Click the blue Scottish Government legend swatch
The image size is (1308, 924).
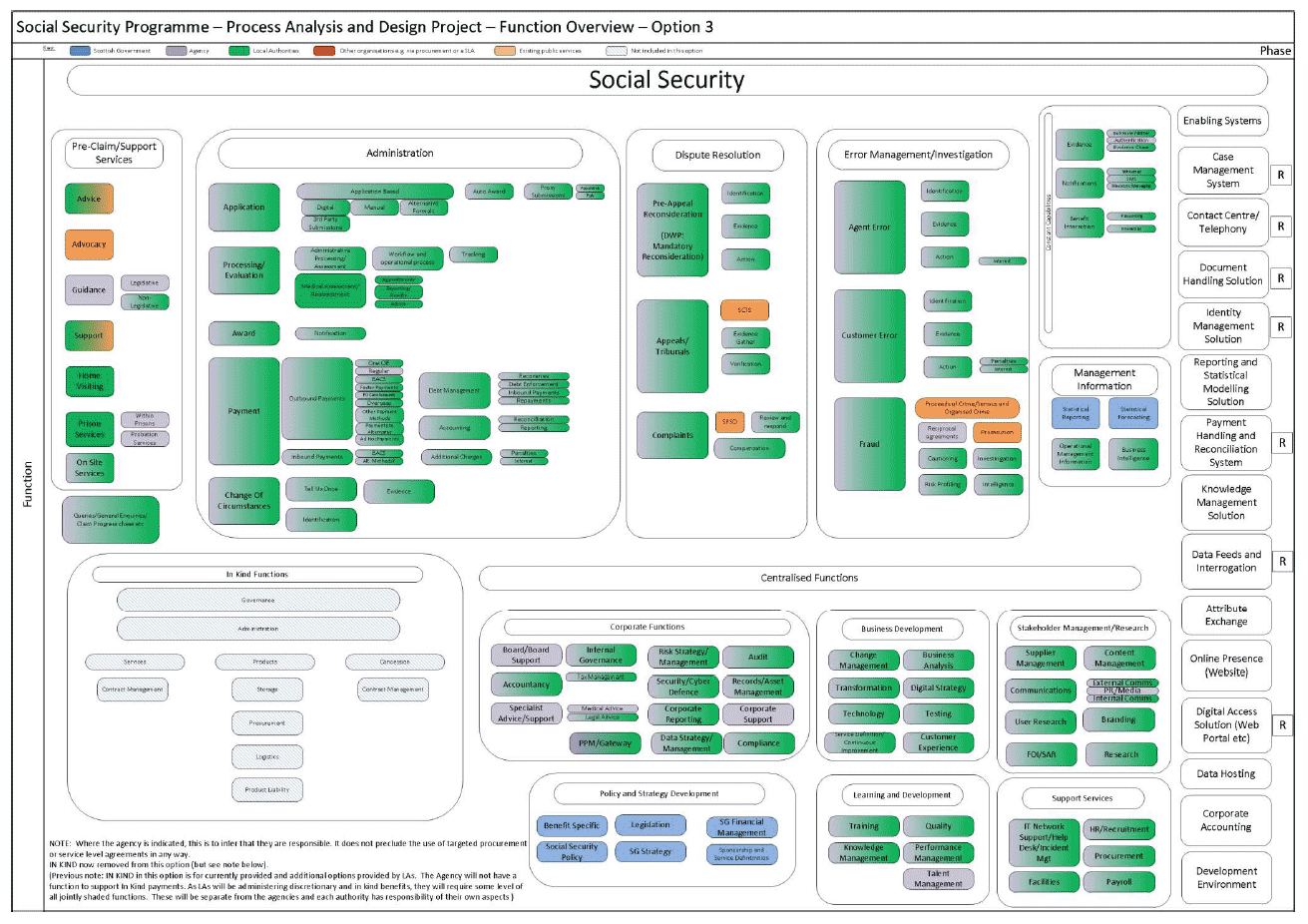tap(80, 51)
